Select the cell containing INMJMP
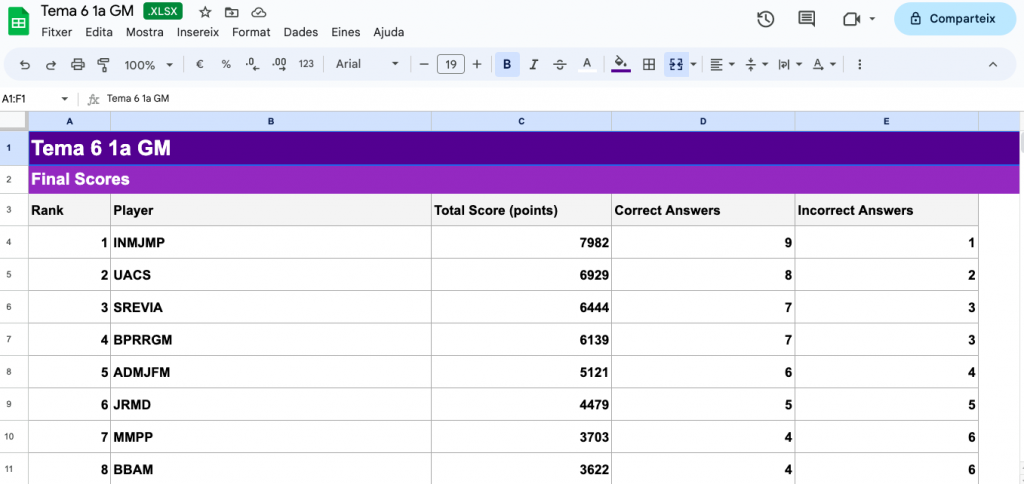 coord(270,242)
